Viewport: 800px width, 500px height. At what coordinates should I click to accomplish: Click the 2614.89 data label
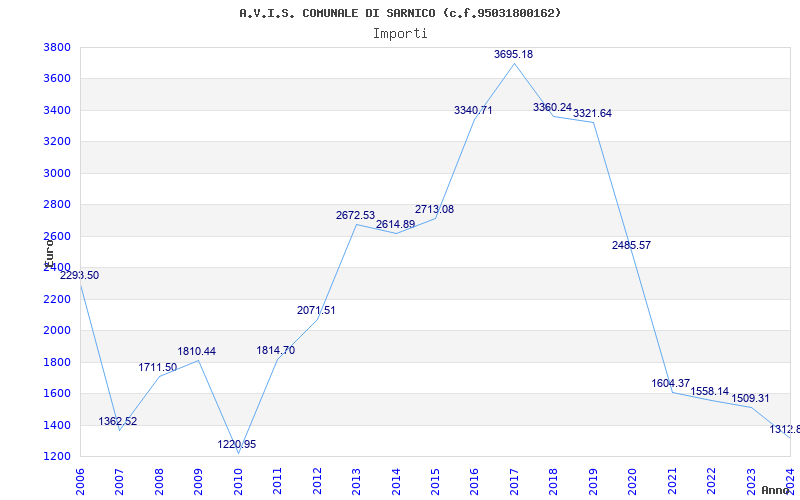tap(395, 224)
